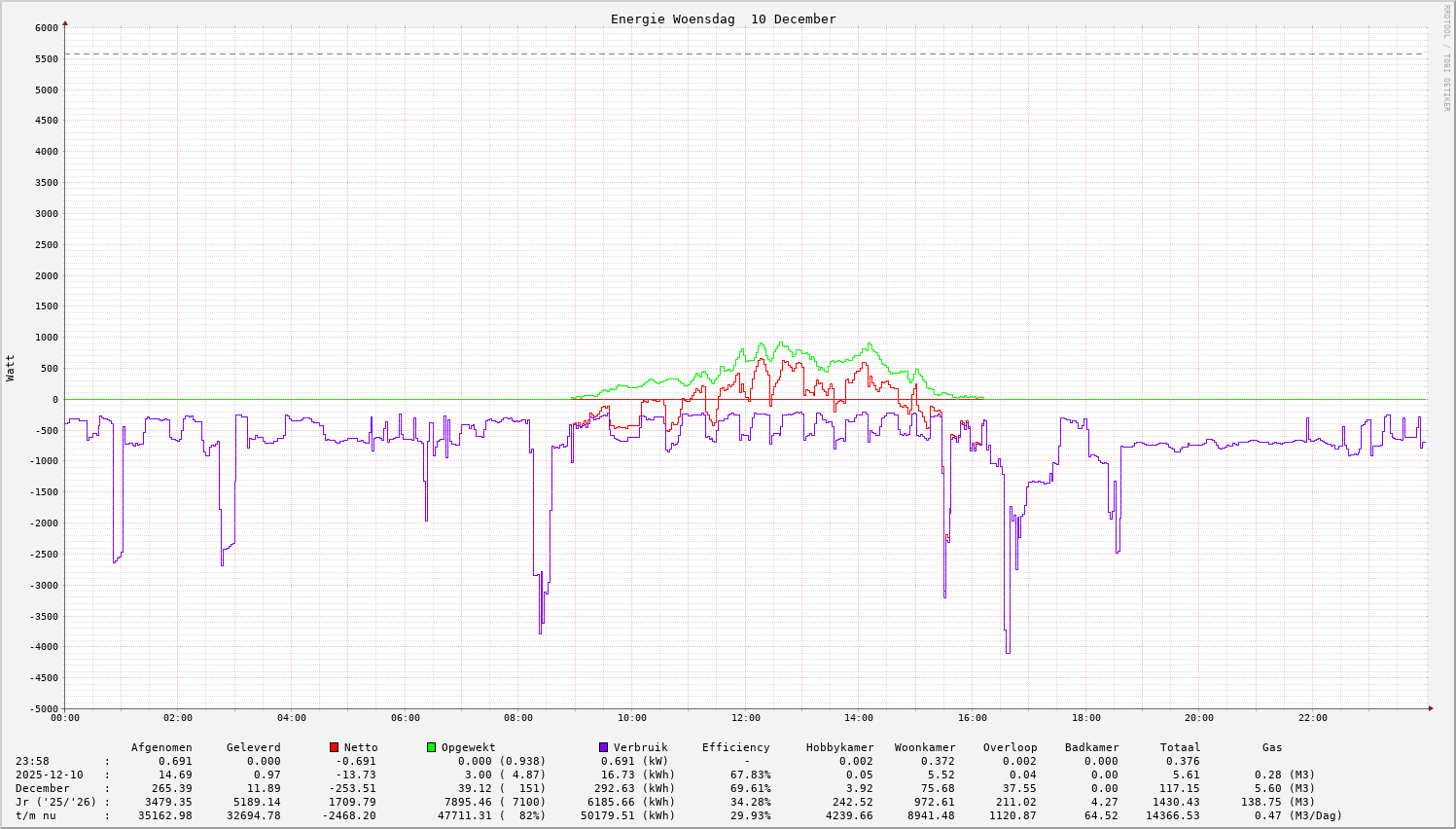This screenshot has width=1456, height=829.
Task: Click the December row label
Action: (43, 788)
